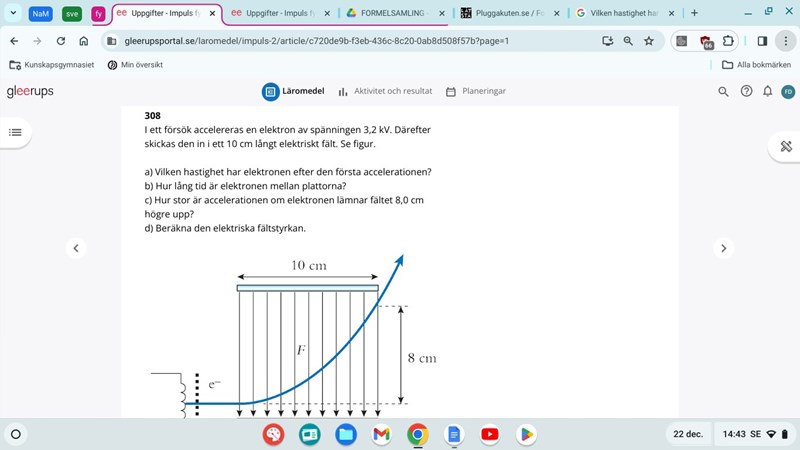Open the Planeringar section
Screen dimensions: 800x450
pyautogui.click(x=476, y=91)
